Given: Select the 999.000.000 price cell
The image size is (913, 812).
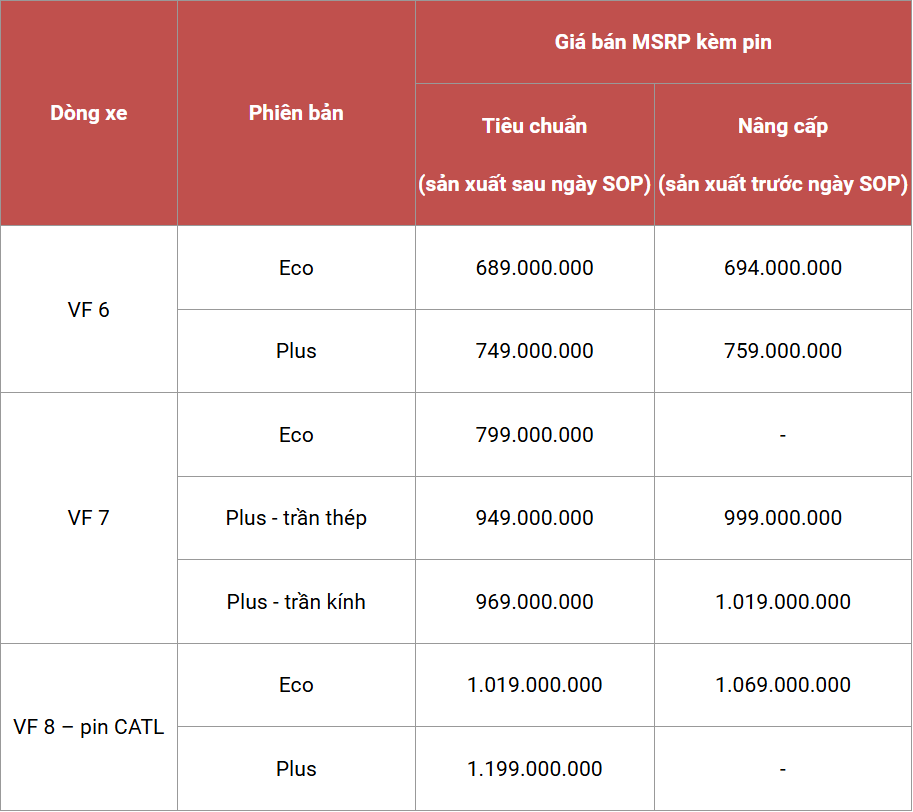Looking at the screenshot, I should [x=783, y=518].
